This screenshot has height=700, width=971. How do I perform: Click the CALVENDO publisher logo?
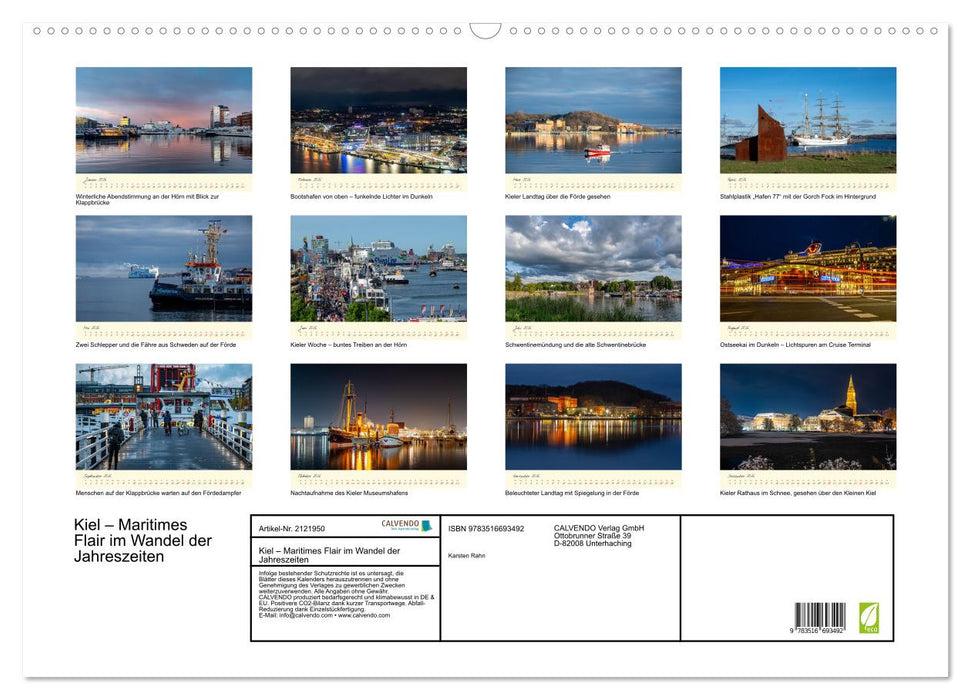399,525
